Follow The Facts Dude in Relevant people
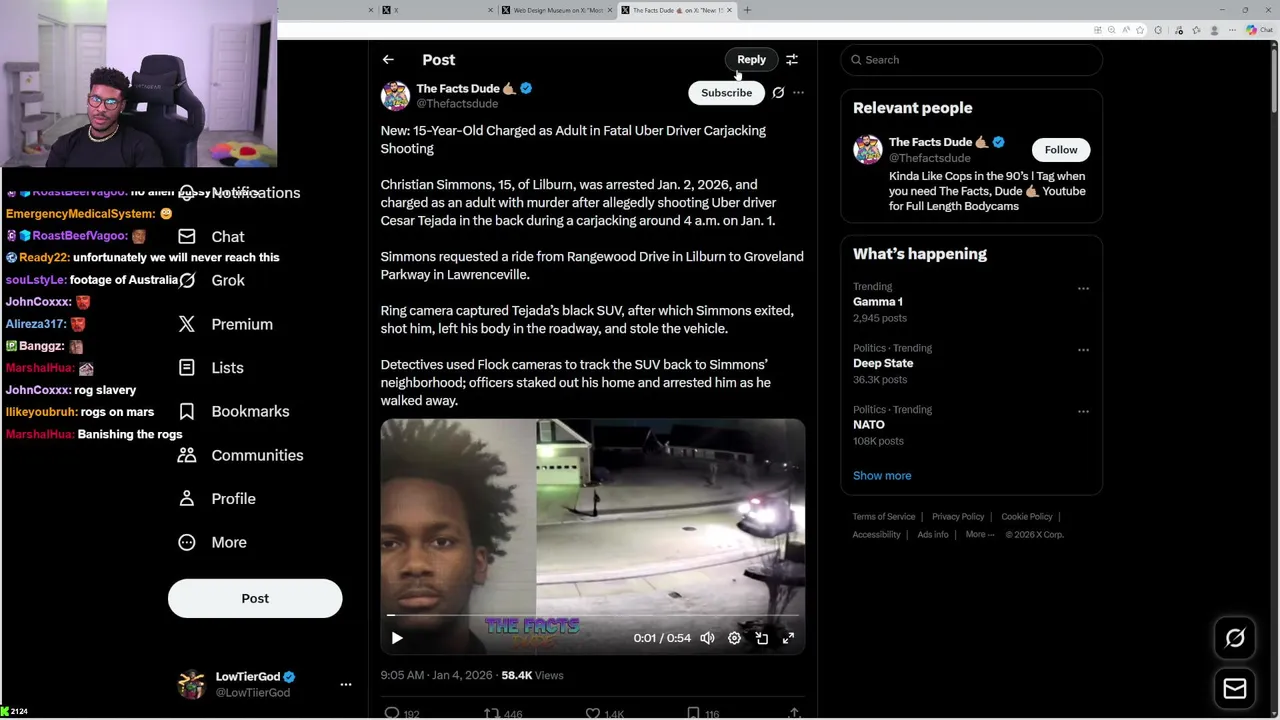Screen dimensions: 1280x720 [x=1061, y=150]
